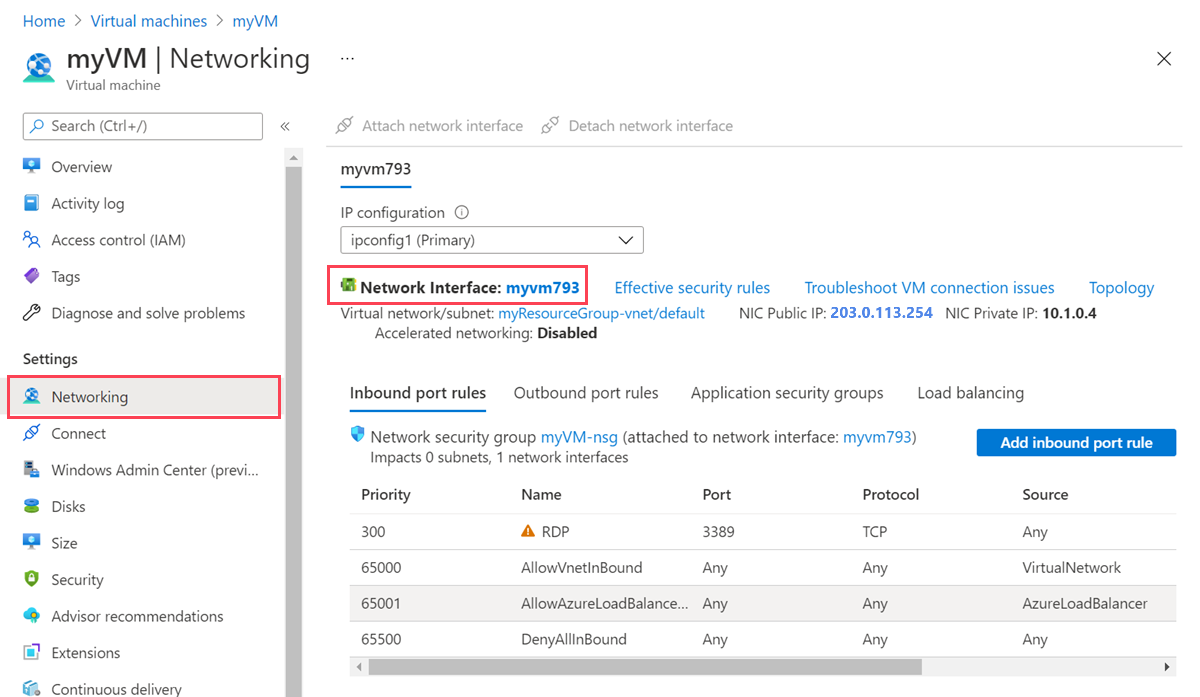This screenshot has height=697, width=1200.
Task: Click Virtual machines in the breadcrumb
Action: 149,21
